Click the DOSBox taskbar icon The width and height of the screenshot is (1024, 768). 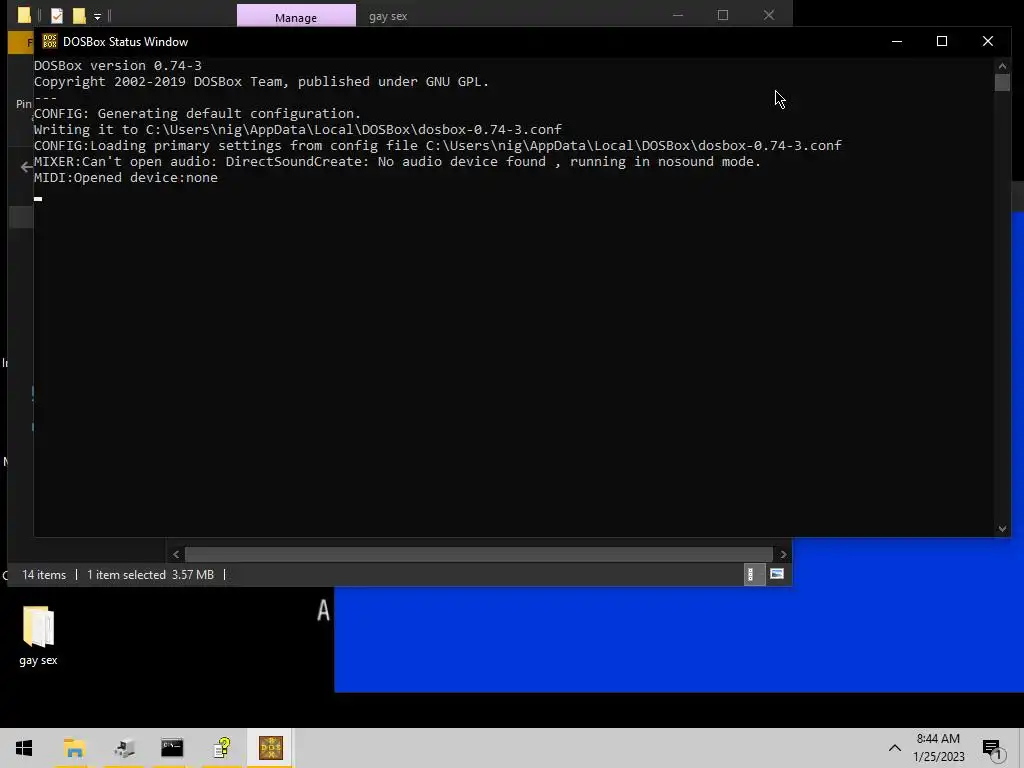[271, 748]
